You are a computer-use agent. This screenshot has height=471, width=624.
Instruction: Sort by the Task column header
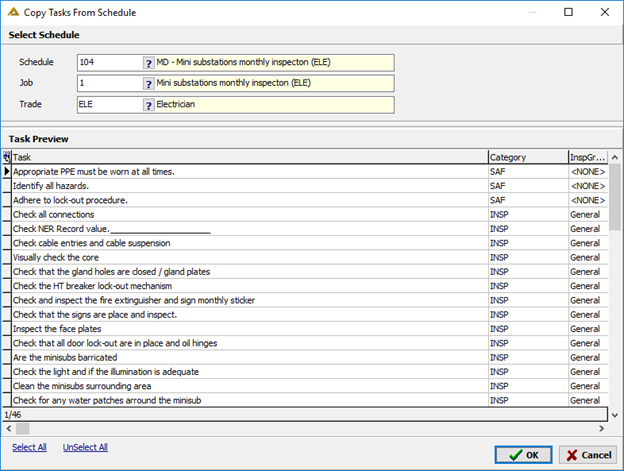tap(250, 157)
